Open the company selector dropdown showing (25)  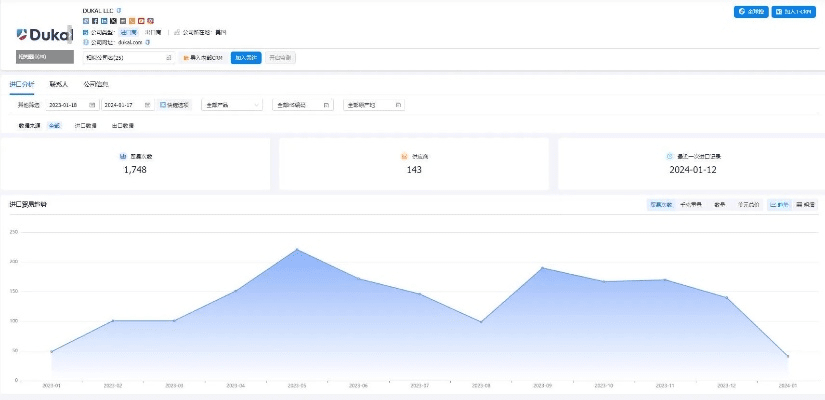[128, 58]
